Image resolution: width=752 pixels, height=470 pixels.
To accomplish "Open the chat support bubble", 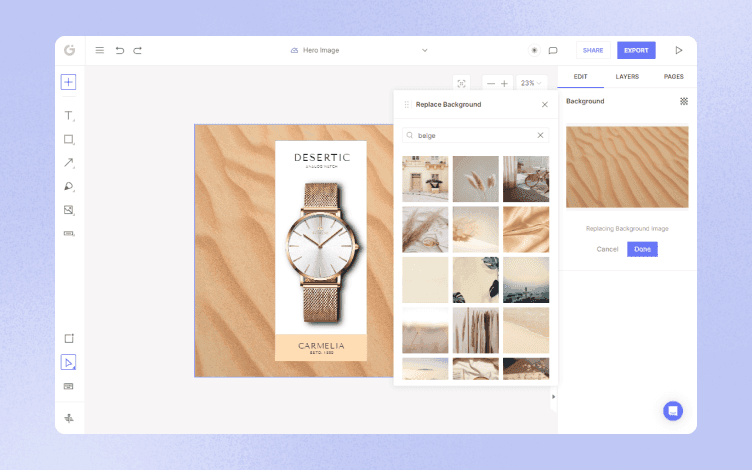I will point(673,411).
